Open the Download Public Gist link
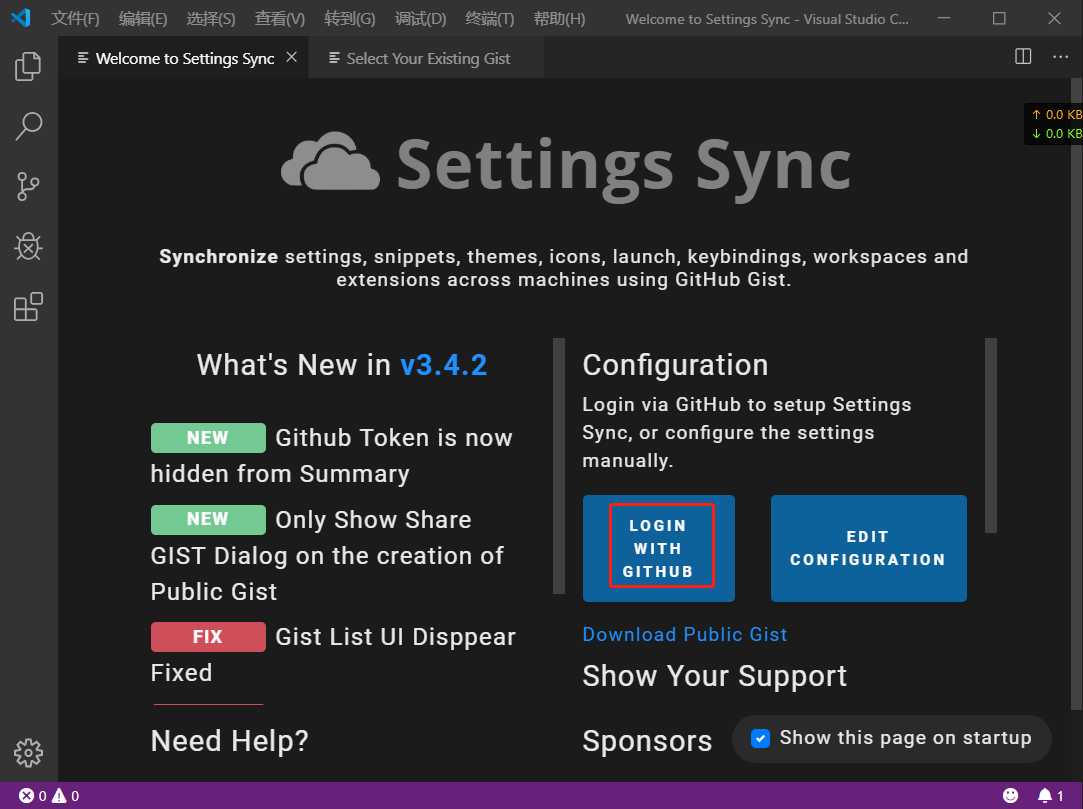This screenshot has height=809, width=1083. (x=684, y=634)
